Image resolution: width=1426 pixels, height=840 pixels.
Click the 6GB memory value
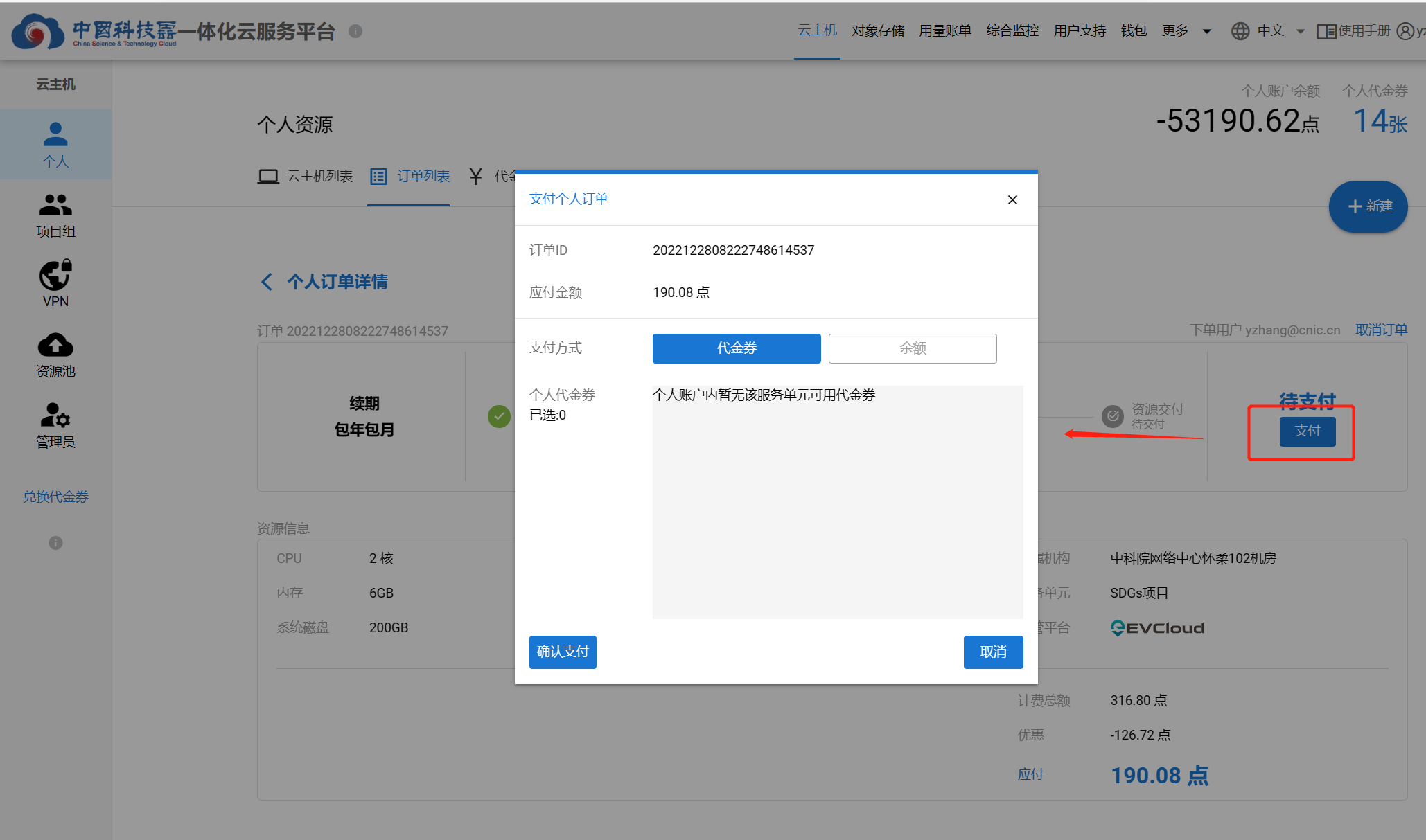[x=381, y=593]
